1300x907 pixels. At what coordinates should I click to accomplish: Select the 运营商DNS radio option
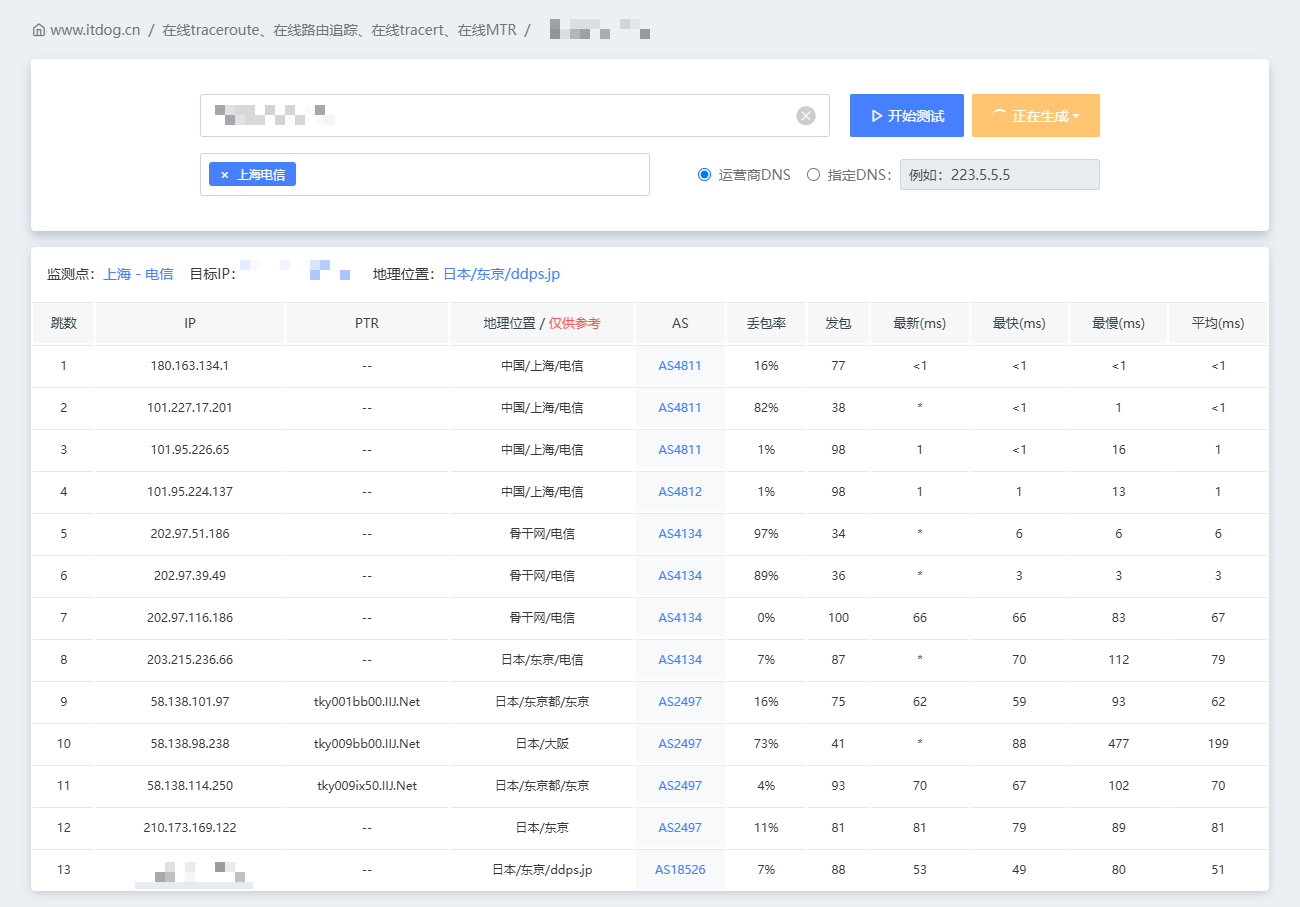point(704,175)
